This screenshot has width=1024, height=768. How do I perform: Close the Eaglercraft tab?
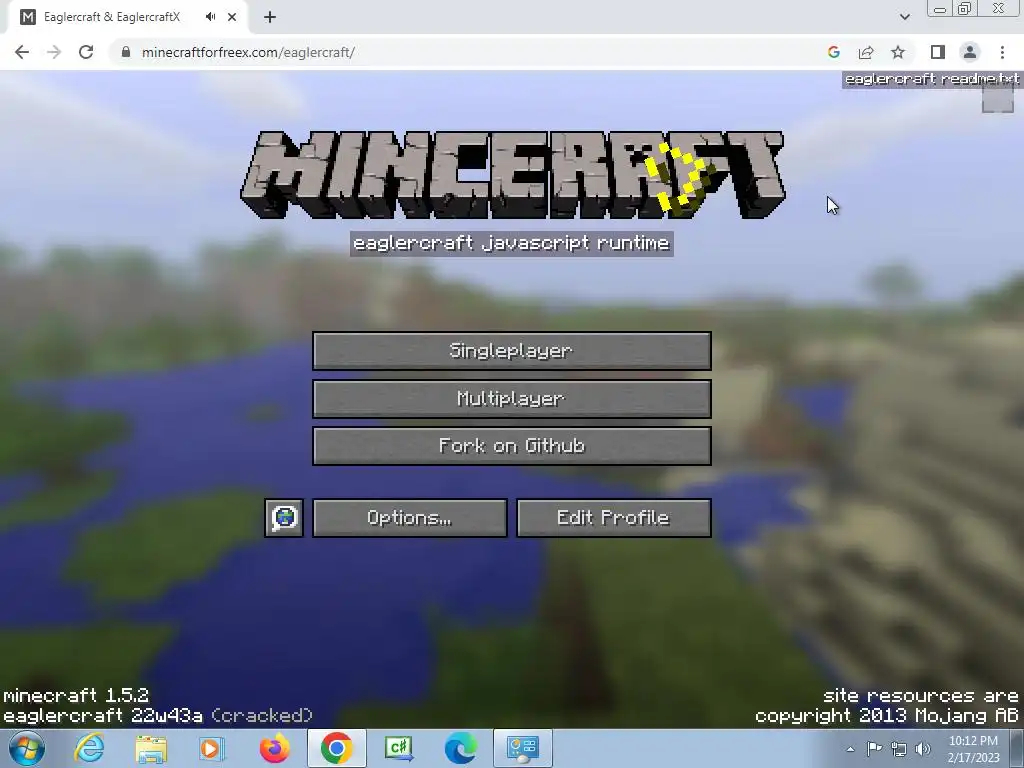coord(232,17)
